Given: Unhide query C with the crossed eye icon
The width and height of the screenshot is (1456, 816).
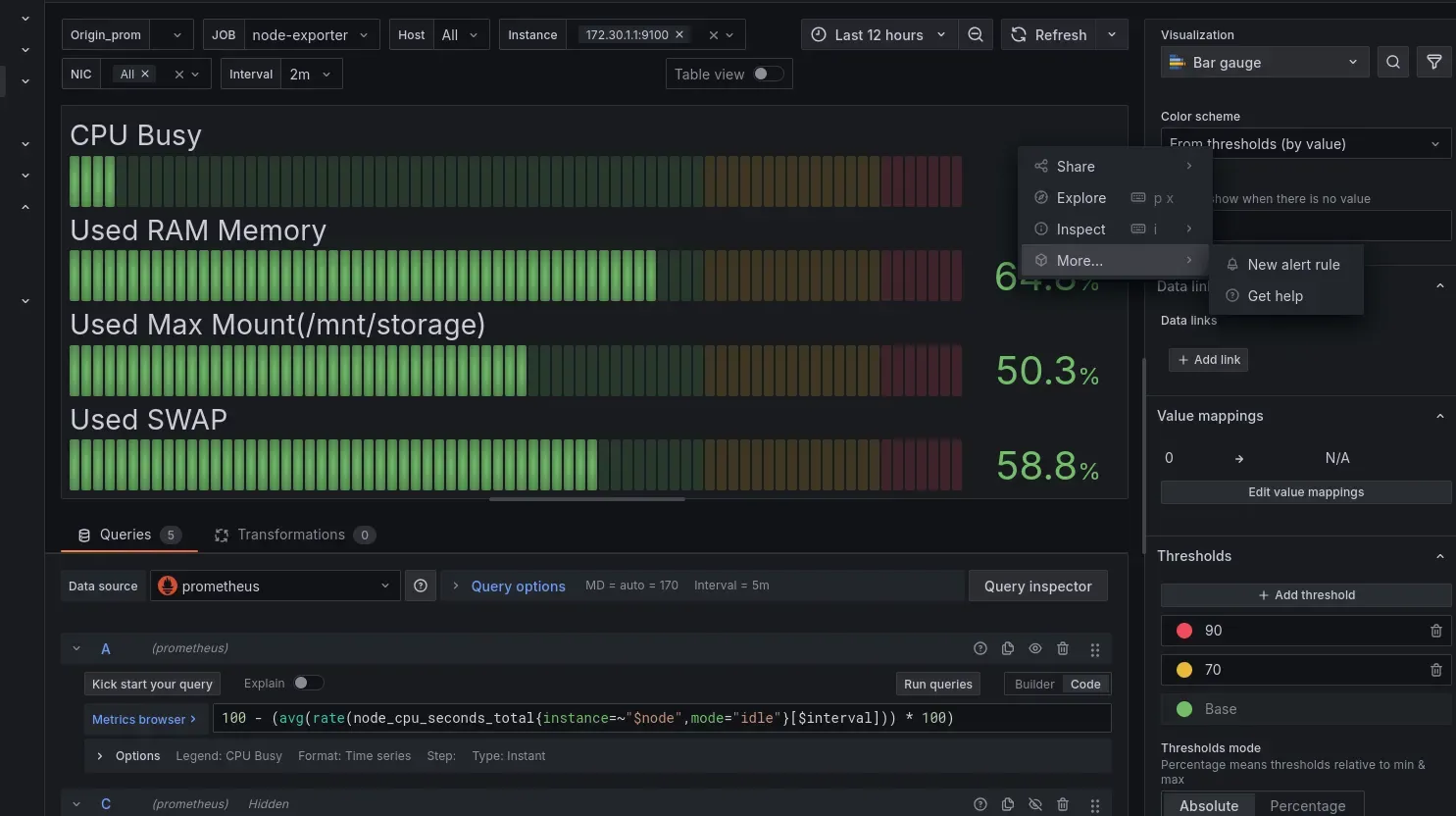Looking at the screenshot, I should [x=1035, y=804].
